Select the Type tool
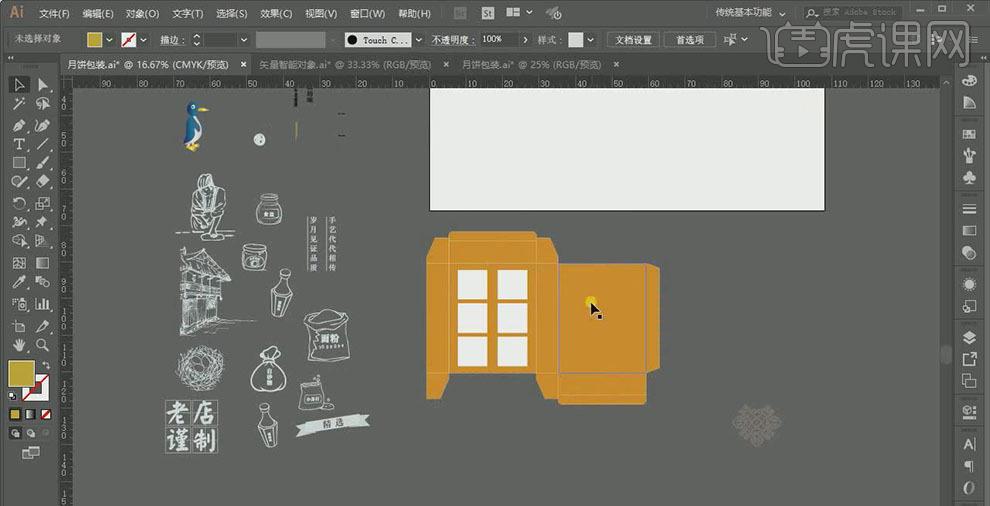 19,144
